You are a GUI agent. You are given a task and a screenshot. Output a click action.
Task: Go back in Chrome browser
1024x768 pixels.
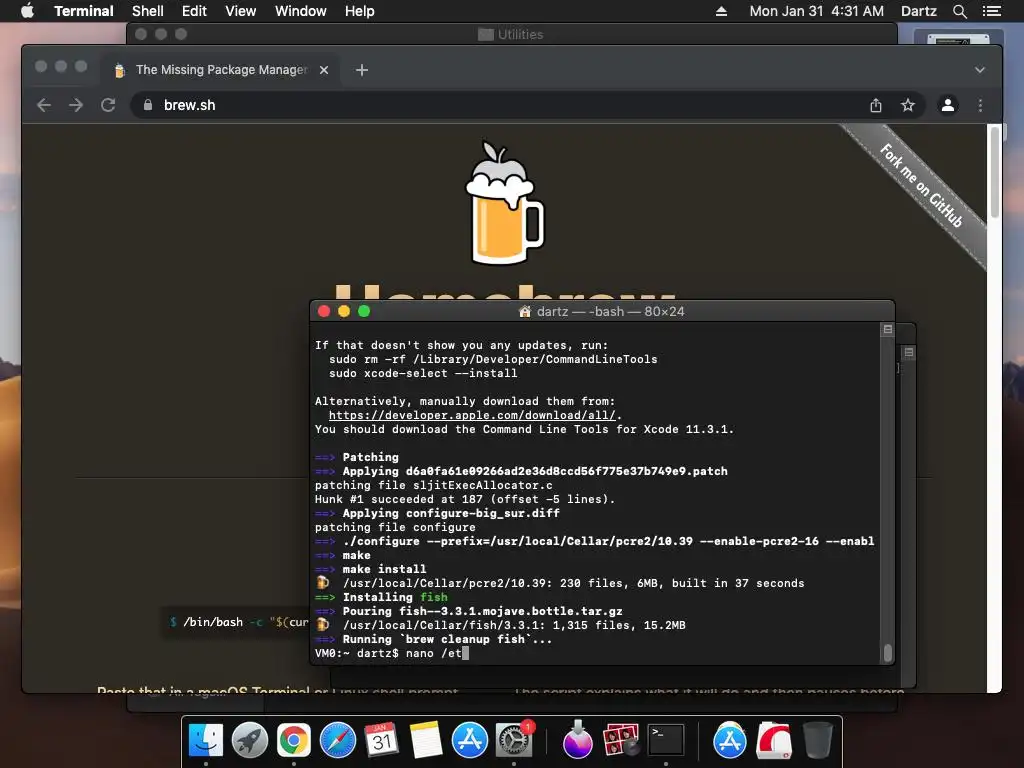click(x=44, y=105)
